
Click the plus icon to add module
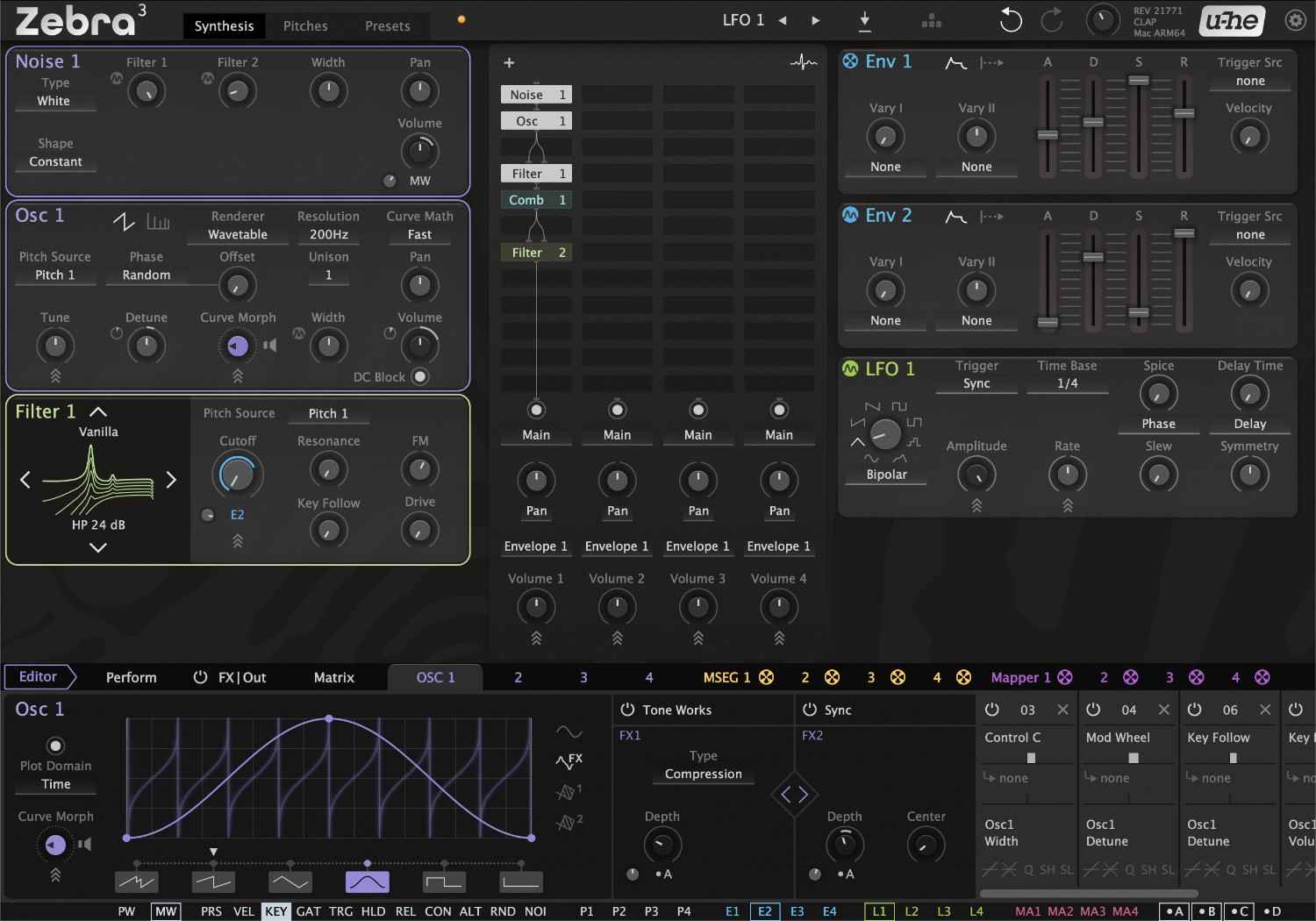click(509, 62)
